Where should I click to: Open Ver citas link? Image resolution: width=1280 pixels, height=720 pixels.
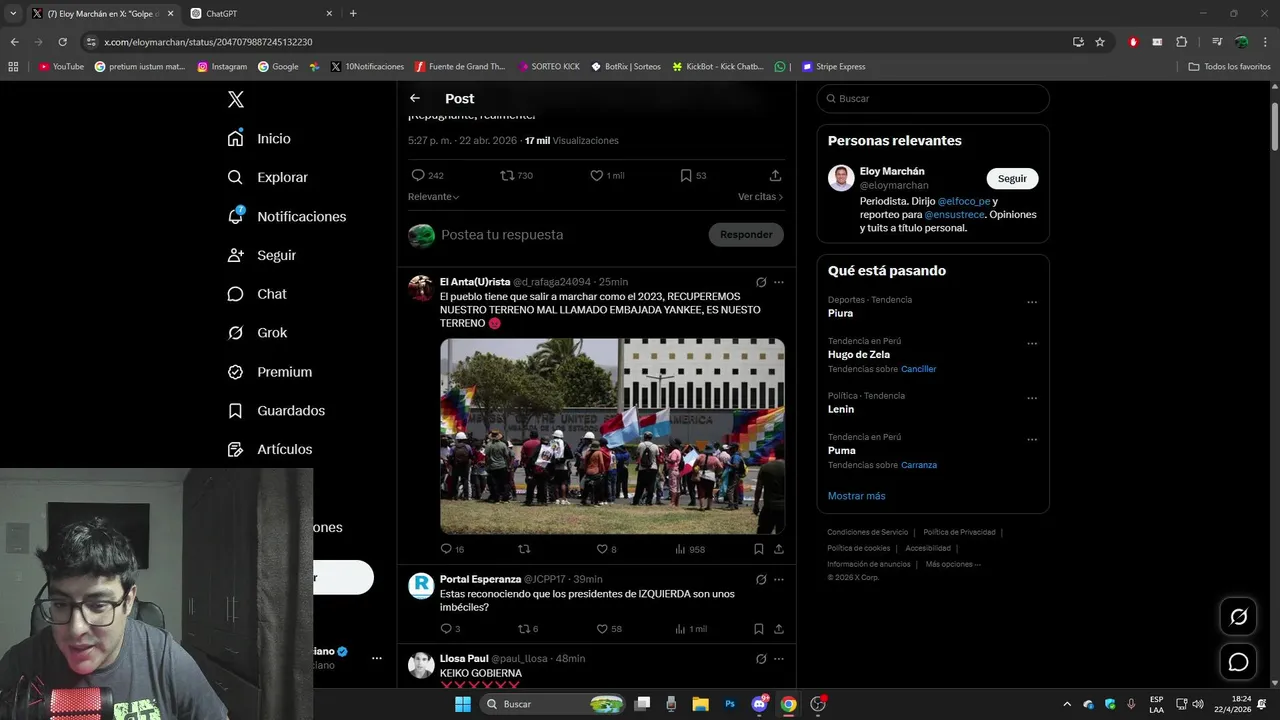click(760, 197)
